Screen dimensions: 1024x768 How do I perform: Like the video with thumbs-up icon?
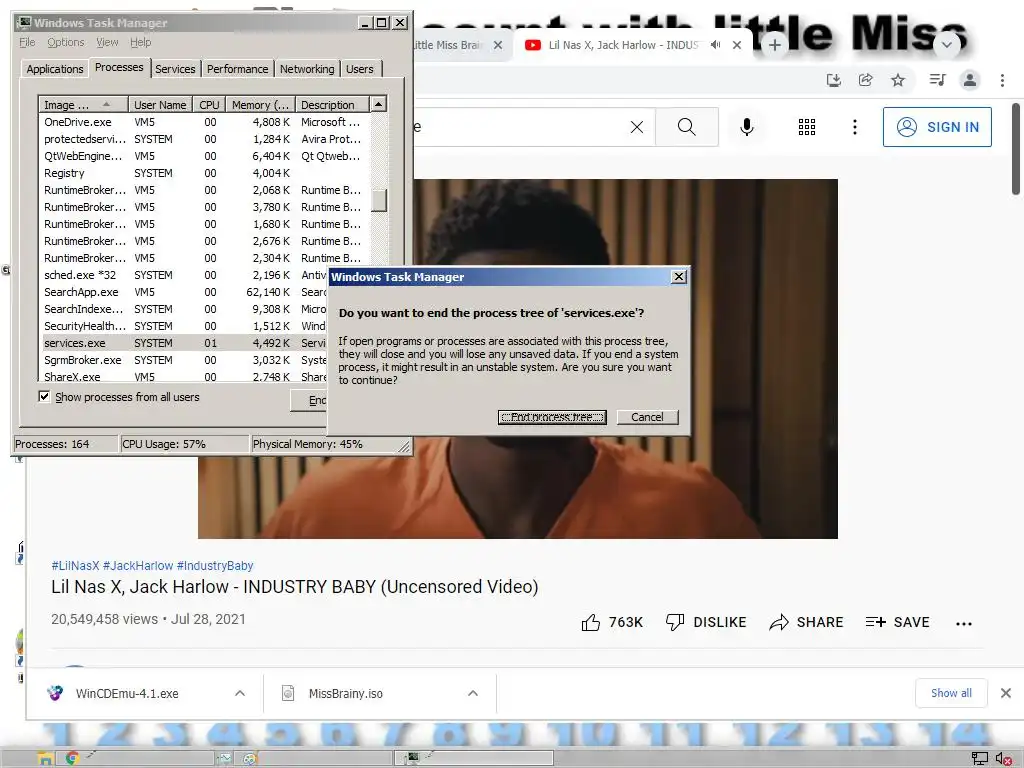[x=590, y=622]
